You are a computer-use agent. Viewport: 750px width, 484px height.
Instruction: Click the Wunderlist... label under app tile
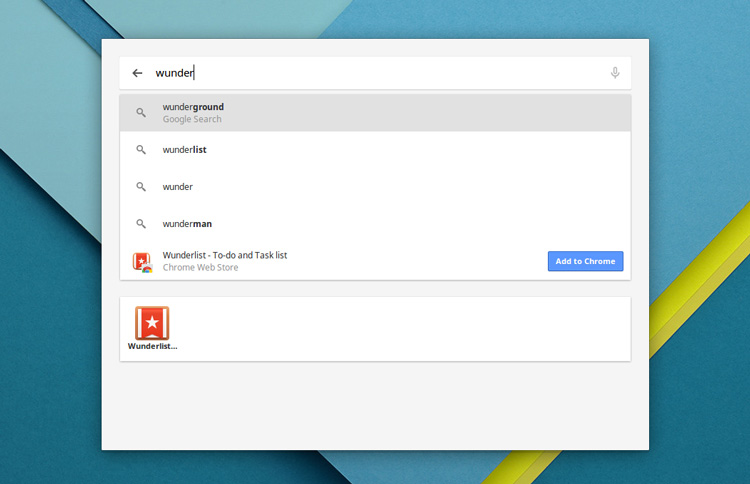[152, 346]
